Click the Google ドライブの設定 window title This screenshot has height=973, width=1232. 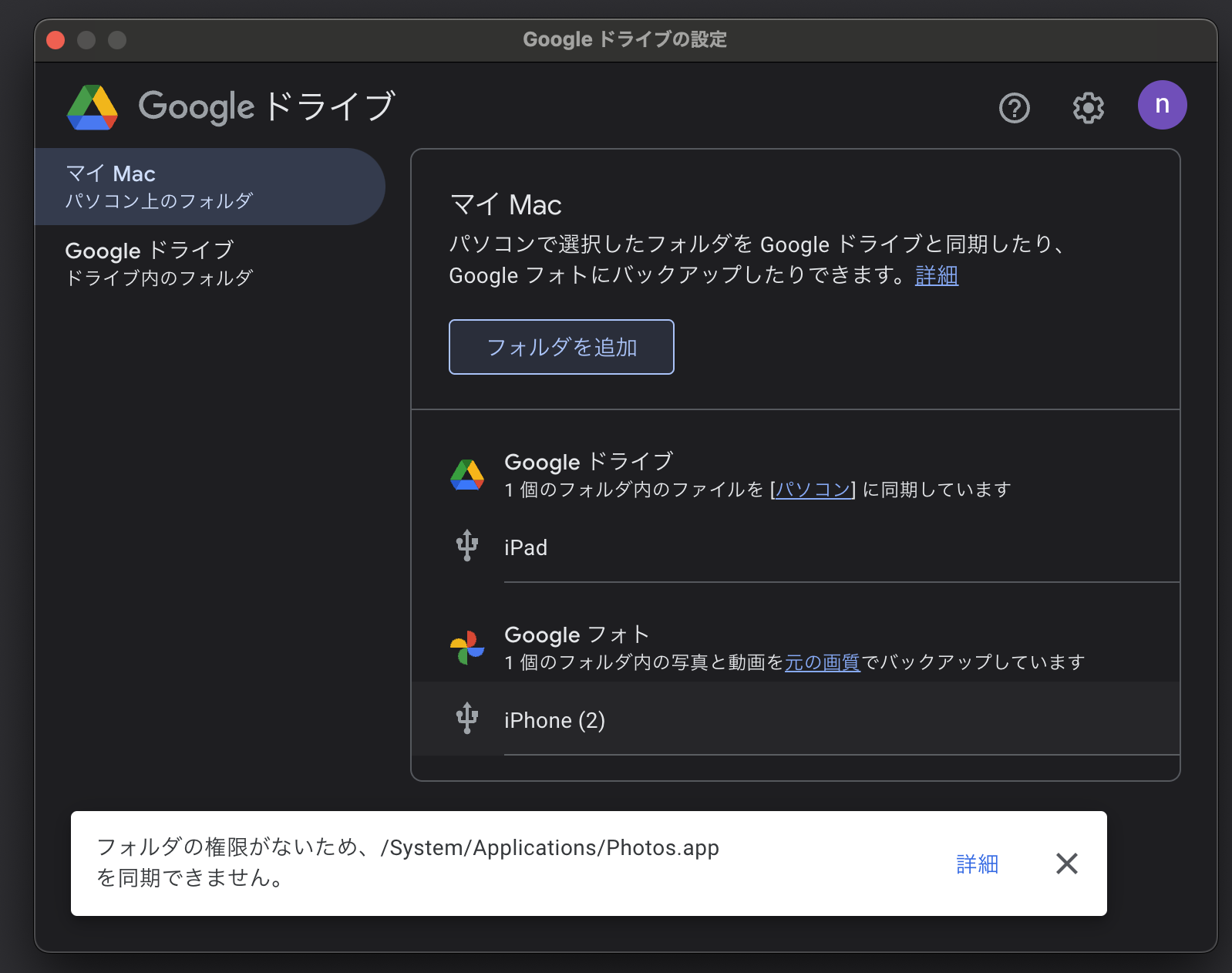click(625, 39)
